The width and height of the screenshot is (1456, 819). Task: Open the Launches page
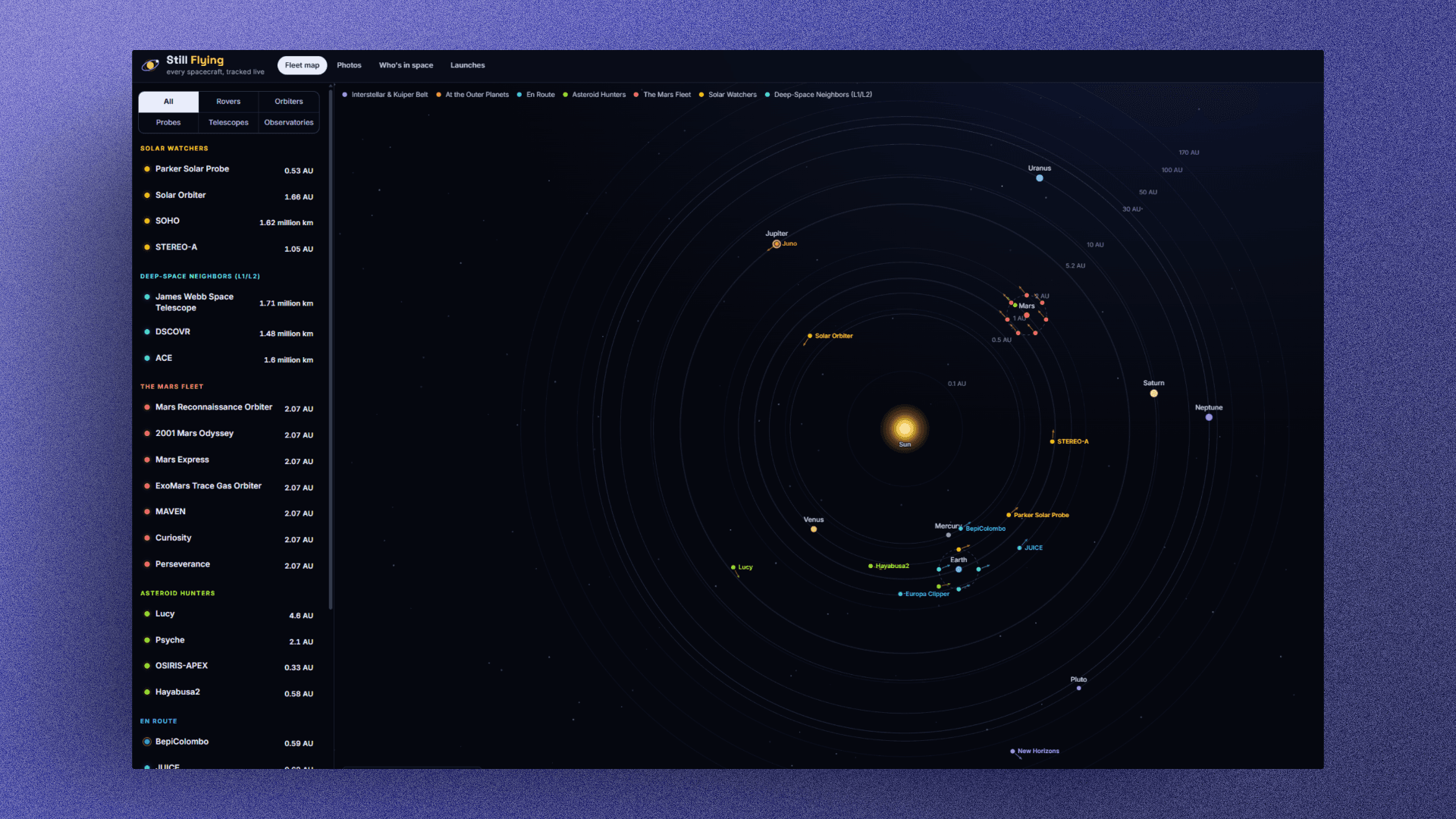[467, 65]
